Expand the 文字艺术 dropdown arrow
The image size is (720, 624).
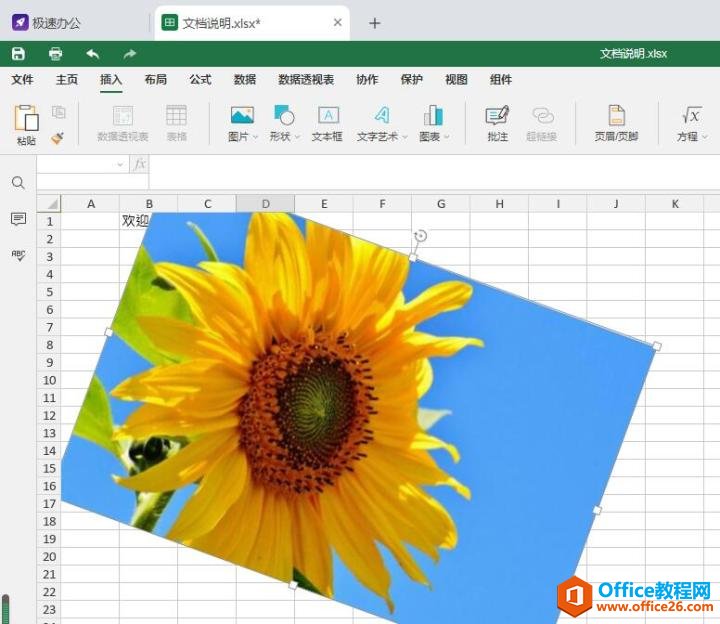(405, 137)
